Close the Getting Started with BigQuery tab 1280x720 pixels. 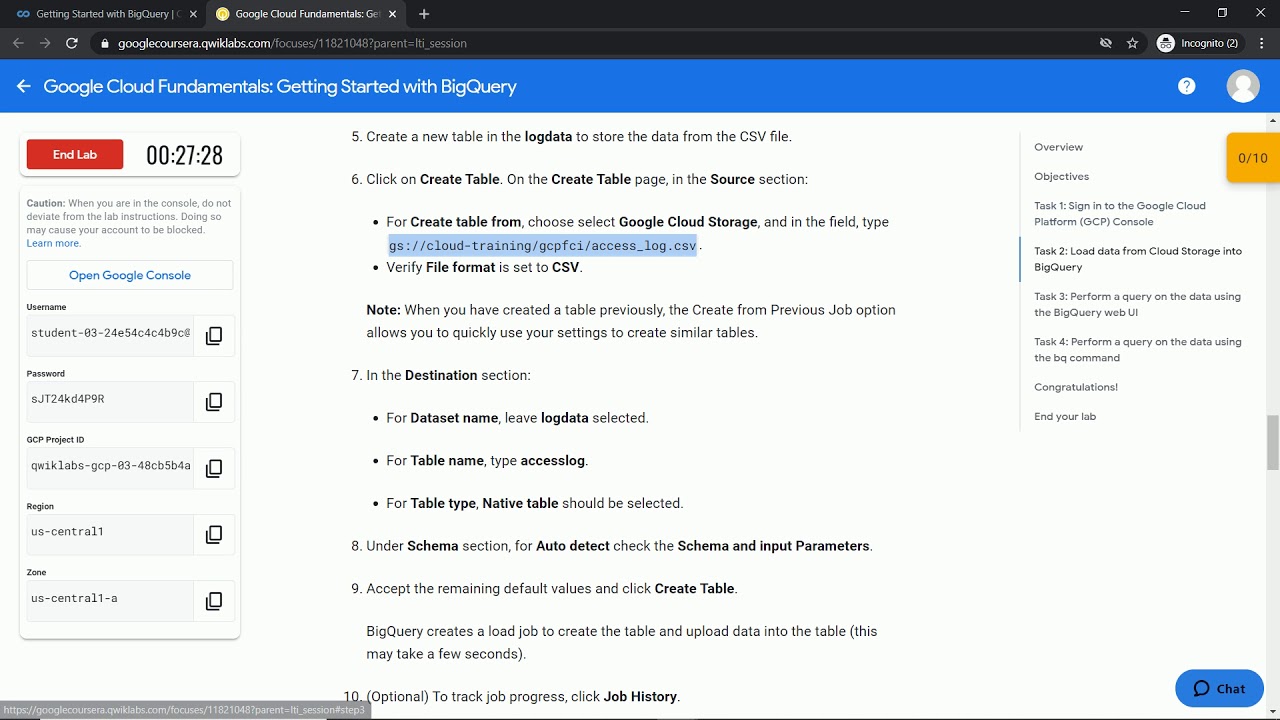coord(193,14)
